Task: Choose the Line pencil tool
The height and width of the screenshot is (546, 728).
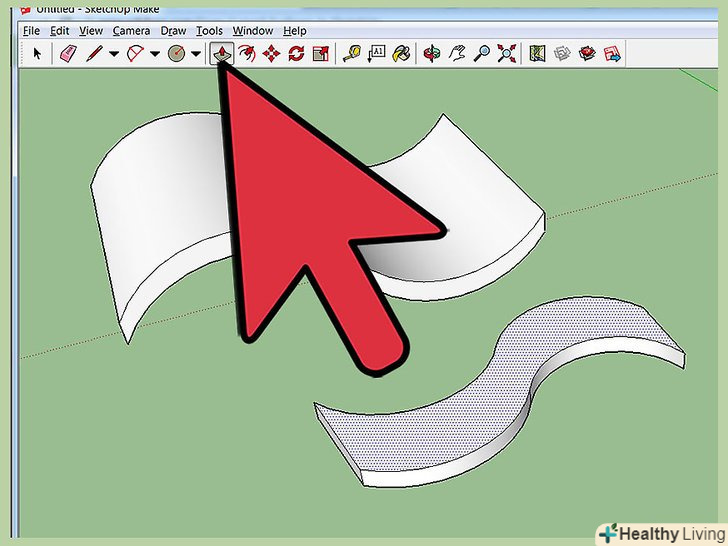Action: [x=94, y=53]
